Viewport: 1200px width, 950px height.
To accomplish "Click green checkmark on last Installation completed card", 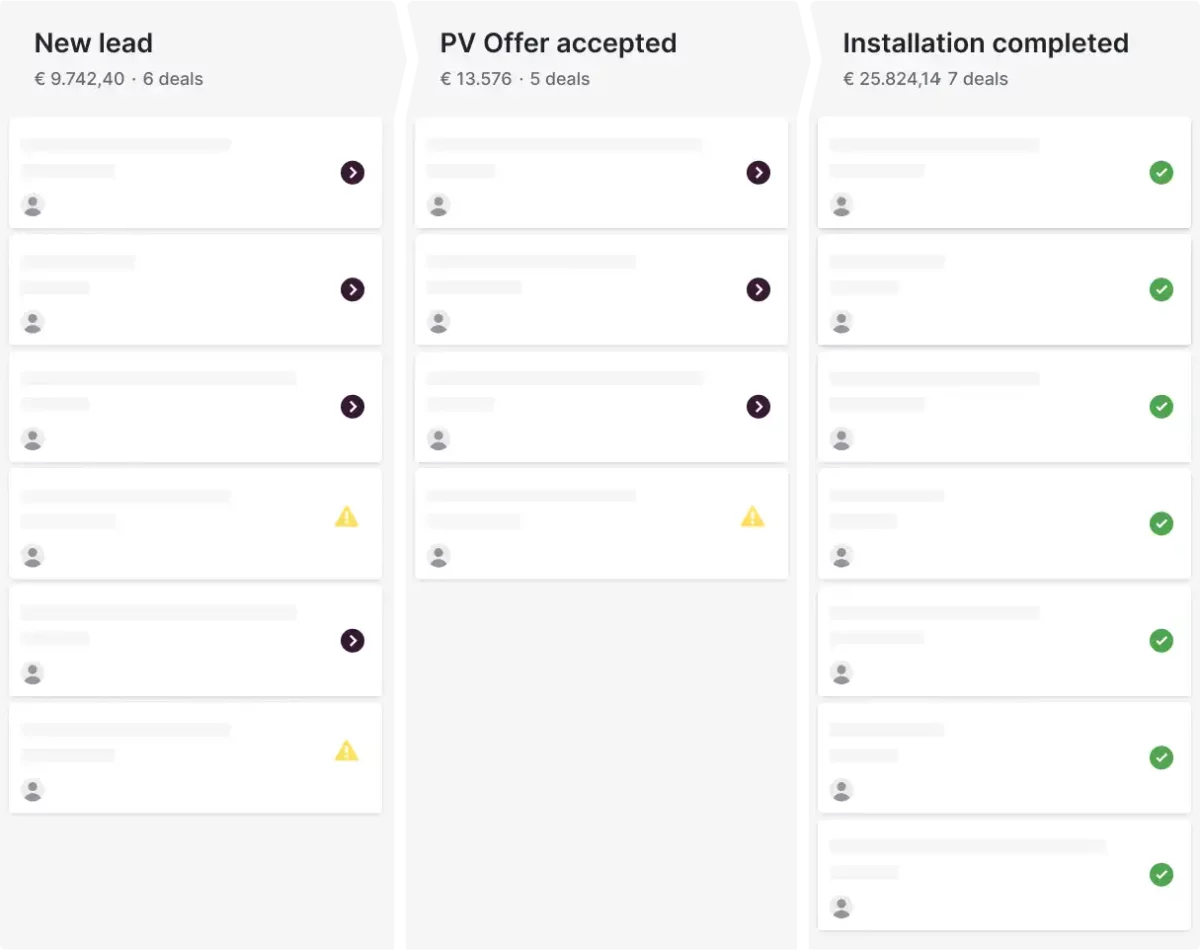I will 1161,875.
